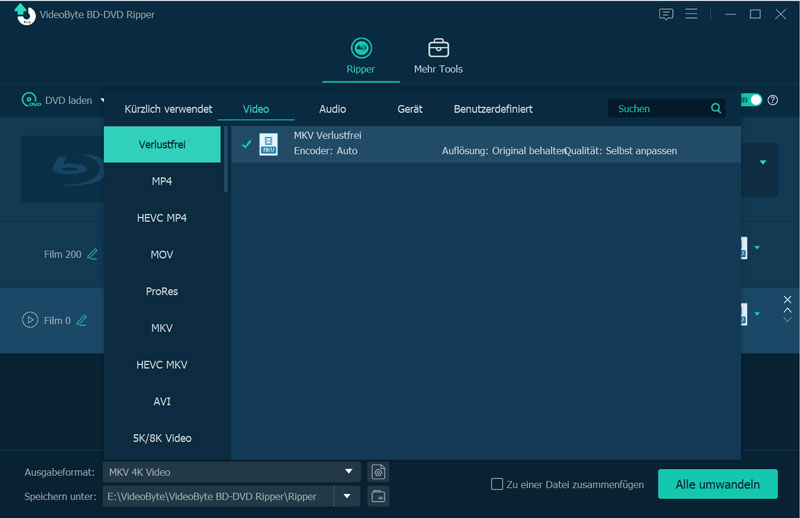Click the MKV Verlustfrei format icon
800x518 pixels.
point(268,144)
